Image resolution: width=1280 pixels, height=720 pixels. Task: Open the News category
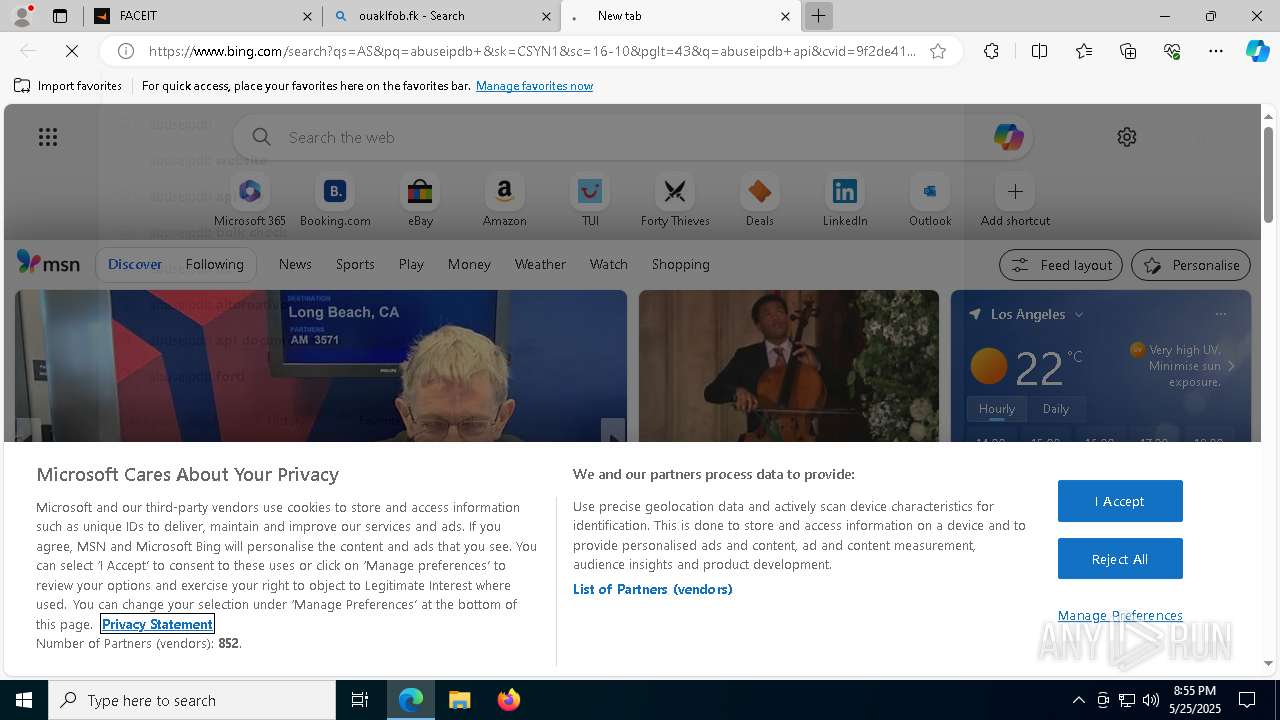295,264
